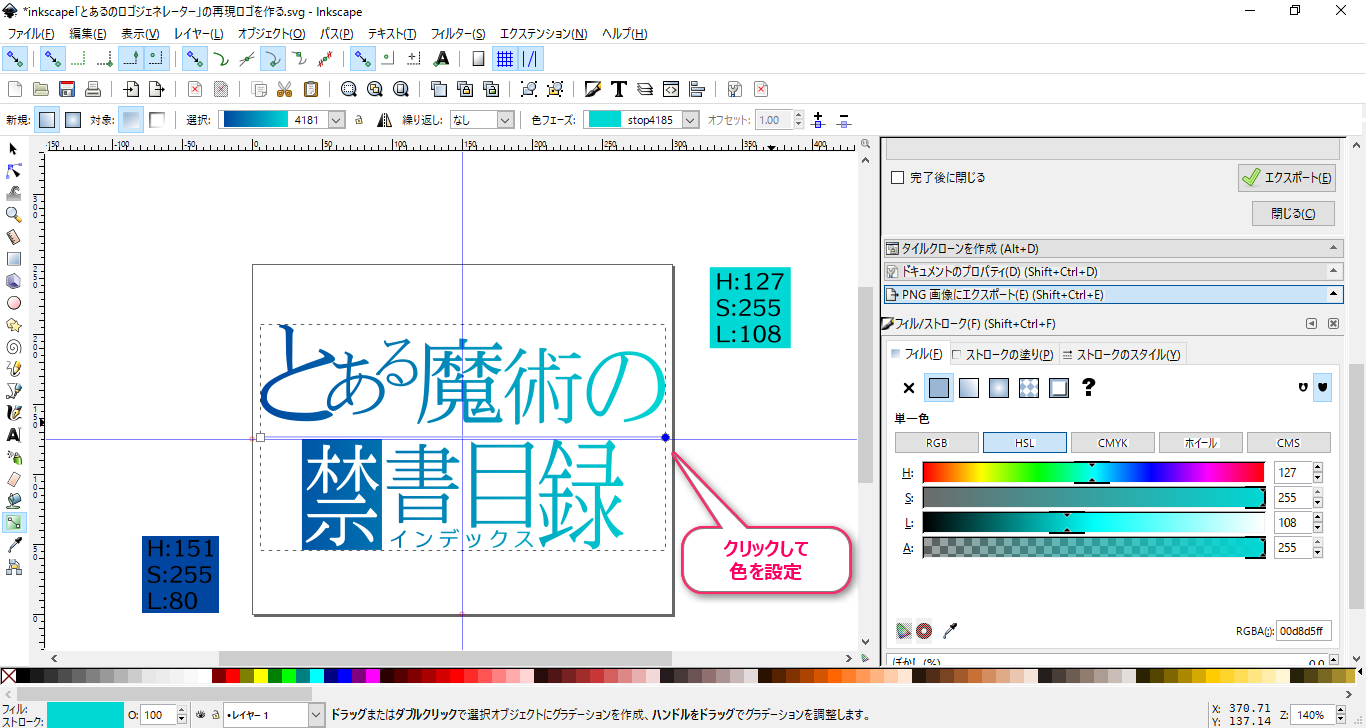Open the XML editor icon
Screen dimensions: 1366x728
(x=671, y=88)
